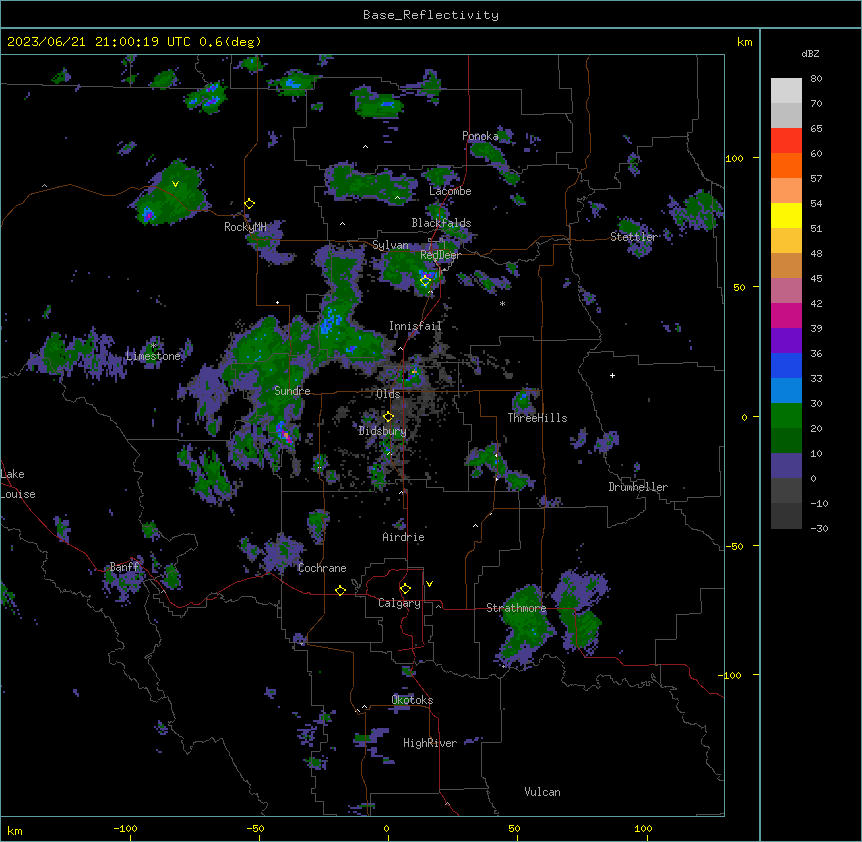Viewport: 862px width, 842px height.
Task: Select the purple 36-39 dBZ legend swatch
Action: [x=786, y=341]
